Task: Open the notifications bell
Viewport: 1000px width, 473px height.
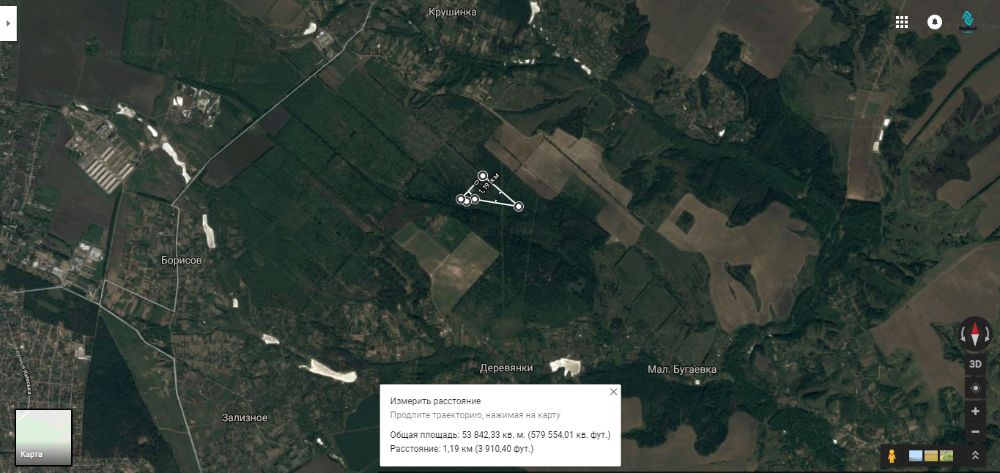Action: pyautogui.click(x=934, y=22)
